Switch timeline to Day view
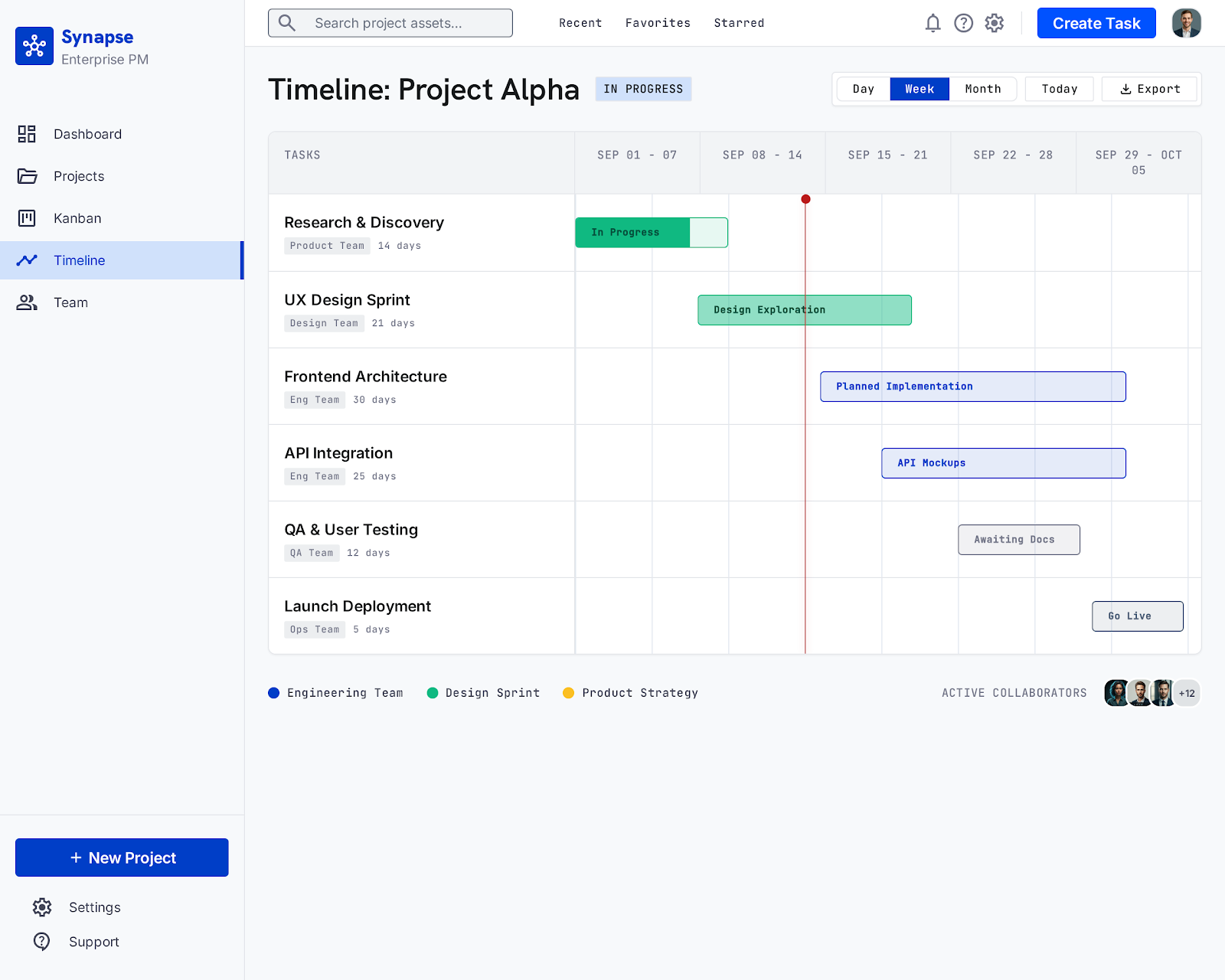Screen dimensions: 1225x980 coord(864,89)
